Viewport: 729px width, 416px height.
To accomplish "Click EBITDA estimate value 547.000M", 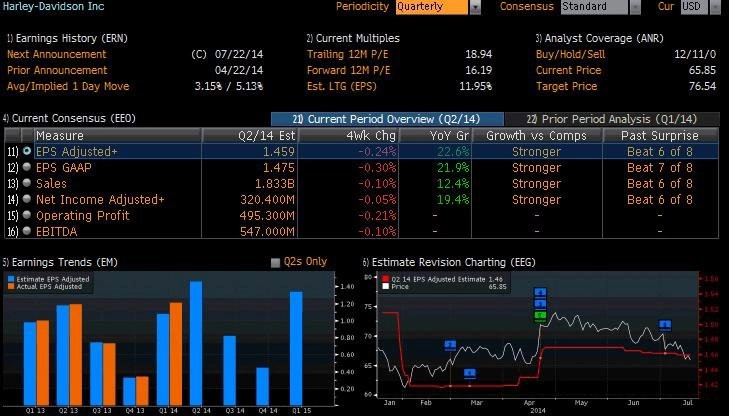I will [x=267, y=231].
